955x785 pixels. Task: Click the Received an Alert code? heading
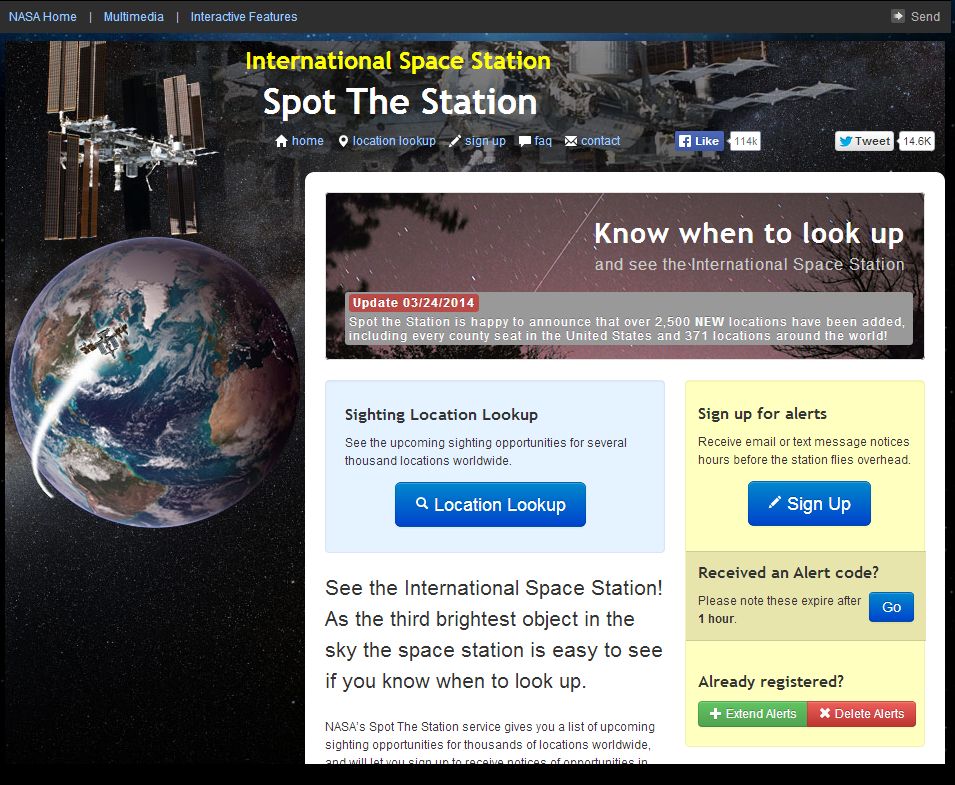tap(788, 572)
